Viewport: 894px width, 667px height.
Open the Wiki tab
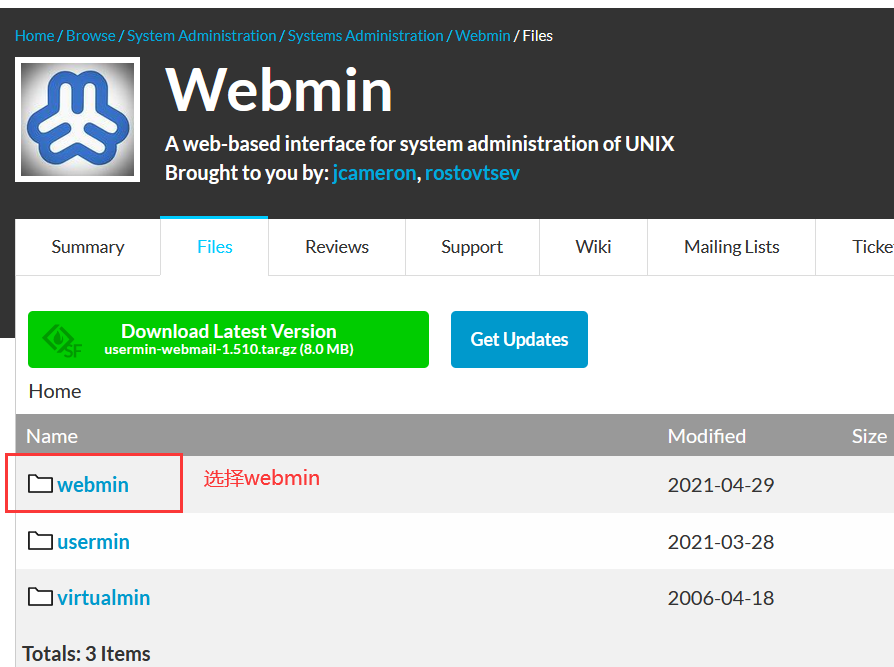[594, 247]
